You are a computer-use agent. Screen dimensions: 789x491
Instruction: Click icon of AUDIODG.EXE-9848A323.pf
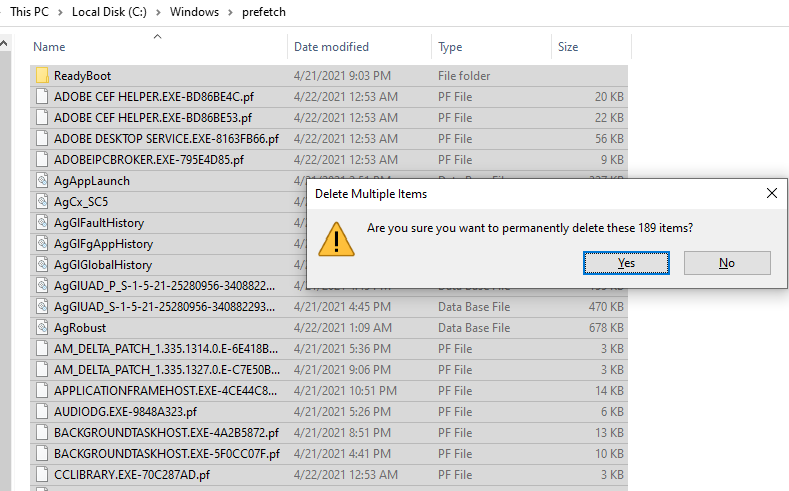(42, 412)
